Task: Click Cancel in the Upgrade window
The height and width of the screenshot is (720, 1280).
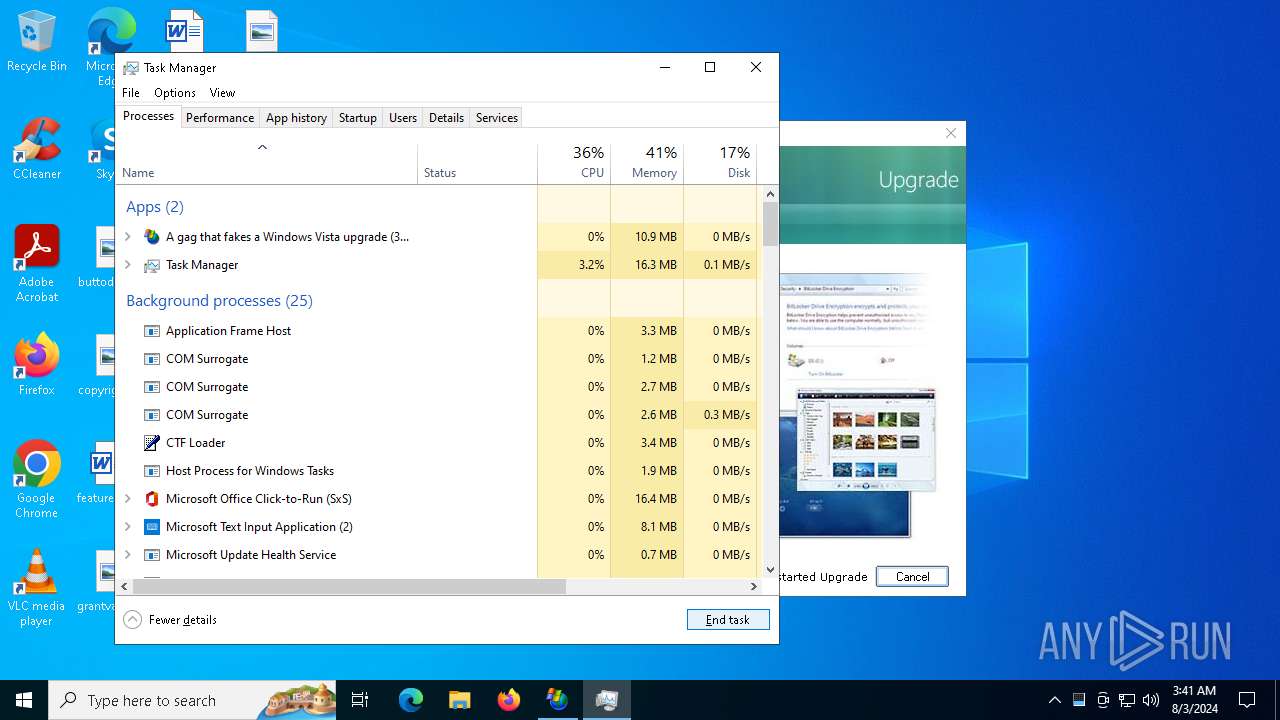Action: point(912,577)
